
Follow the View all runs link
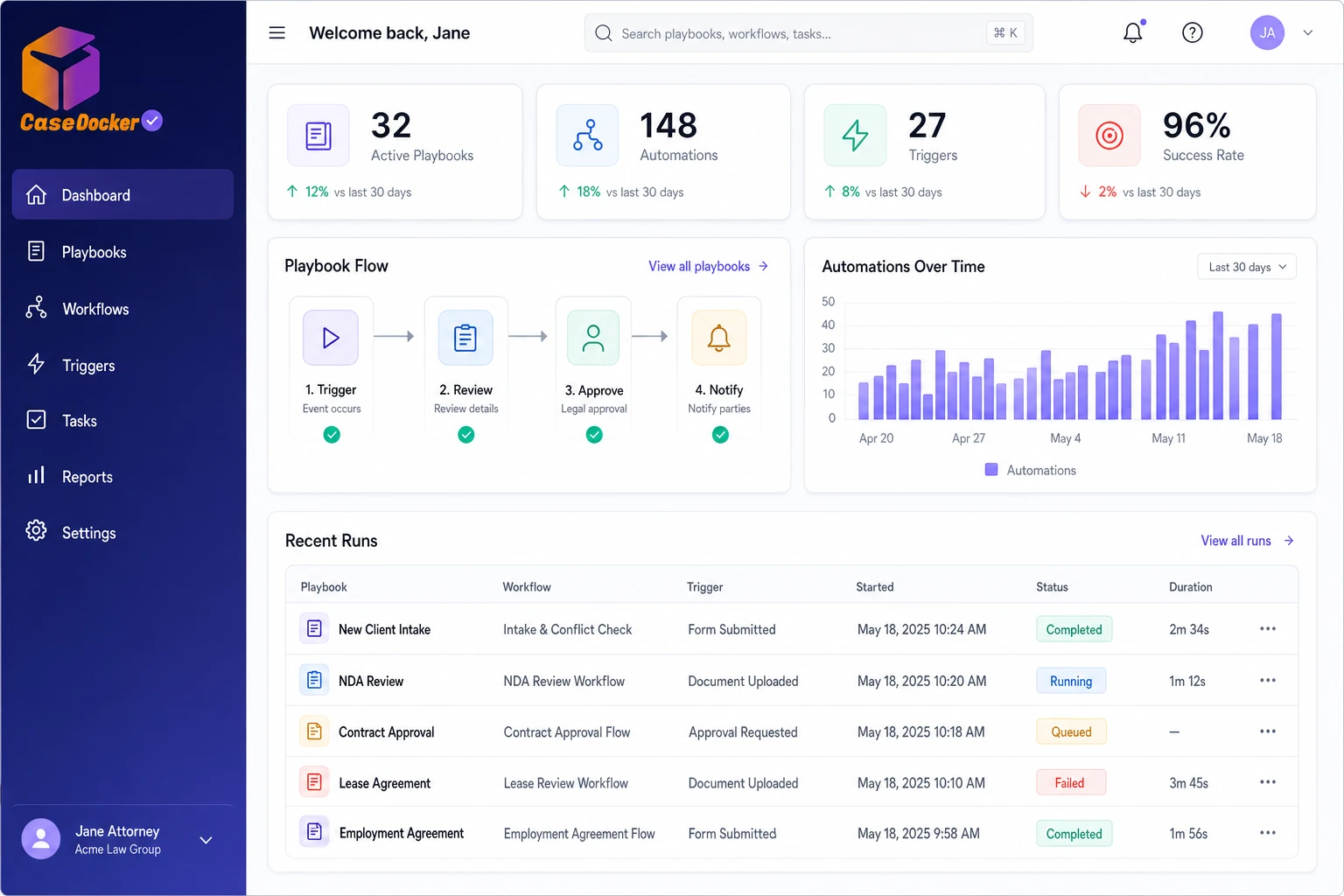[1247, 541]
